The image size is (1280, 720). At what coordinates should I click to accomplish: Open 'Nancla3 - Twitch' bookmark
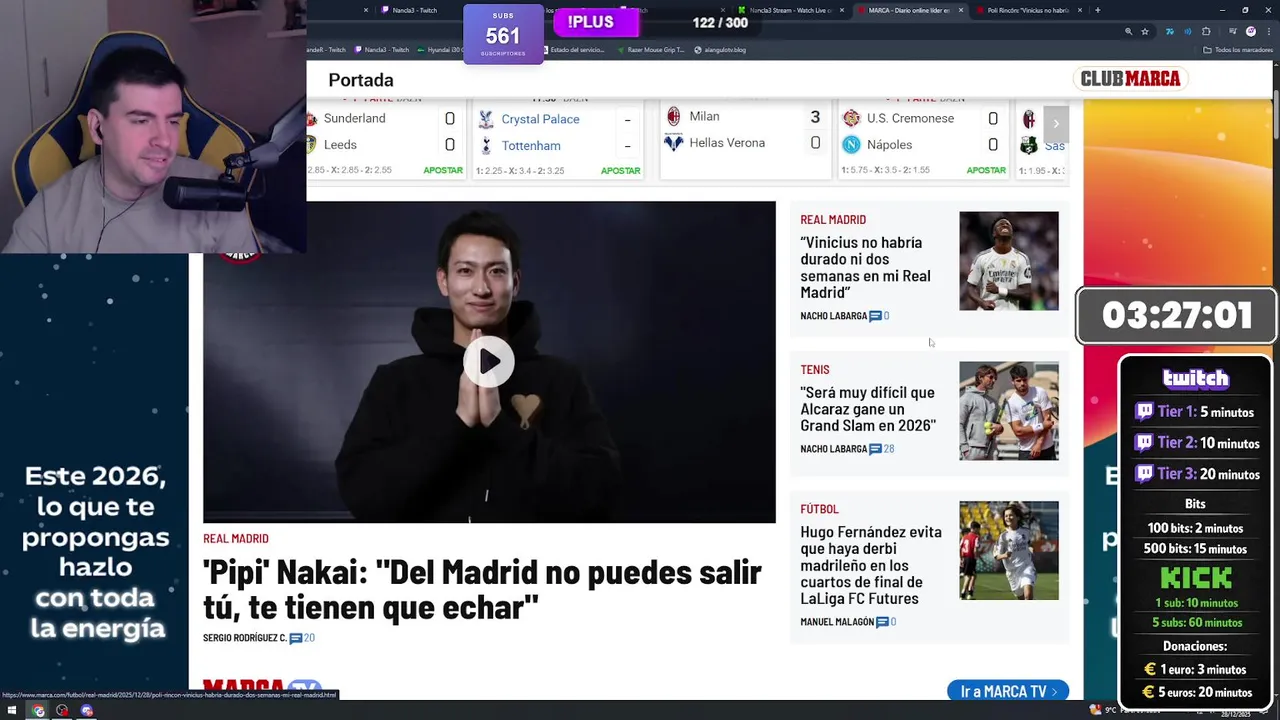coord(382,49)
